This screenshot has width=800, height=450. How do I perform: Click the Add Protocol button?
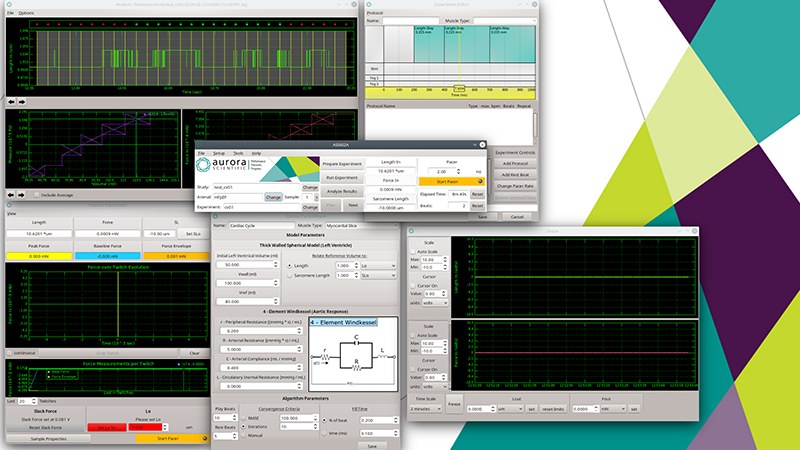pos(515,164)
